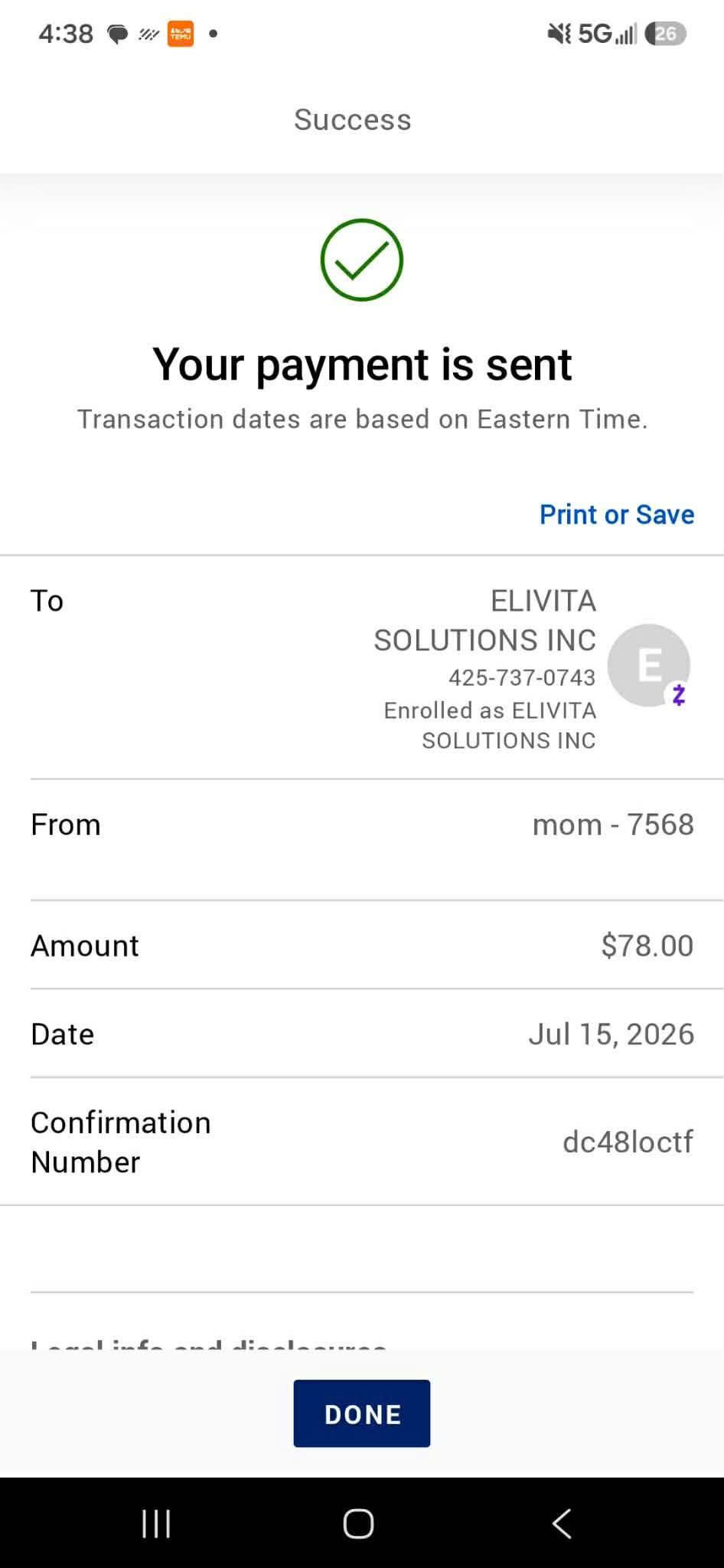Viewport: 724px width, 1568px height.
Task: Tap the recipient phone number 425-737-0743
Action: pos(522,678)
